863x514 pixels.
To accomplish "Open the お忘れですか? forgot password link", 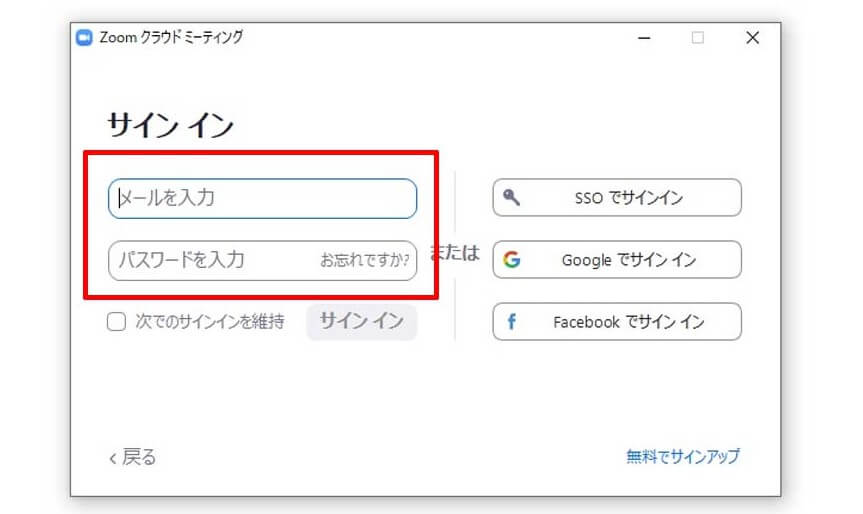I will tap(365, 260).
